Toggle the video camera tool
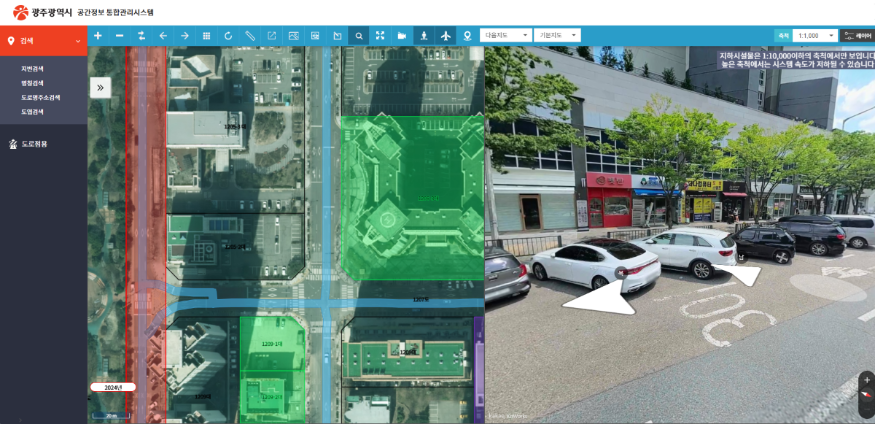The image size is (875, 424). [x=402, y=36]
